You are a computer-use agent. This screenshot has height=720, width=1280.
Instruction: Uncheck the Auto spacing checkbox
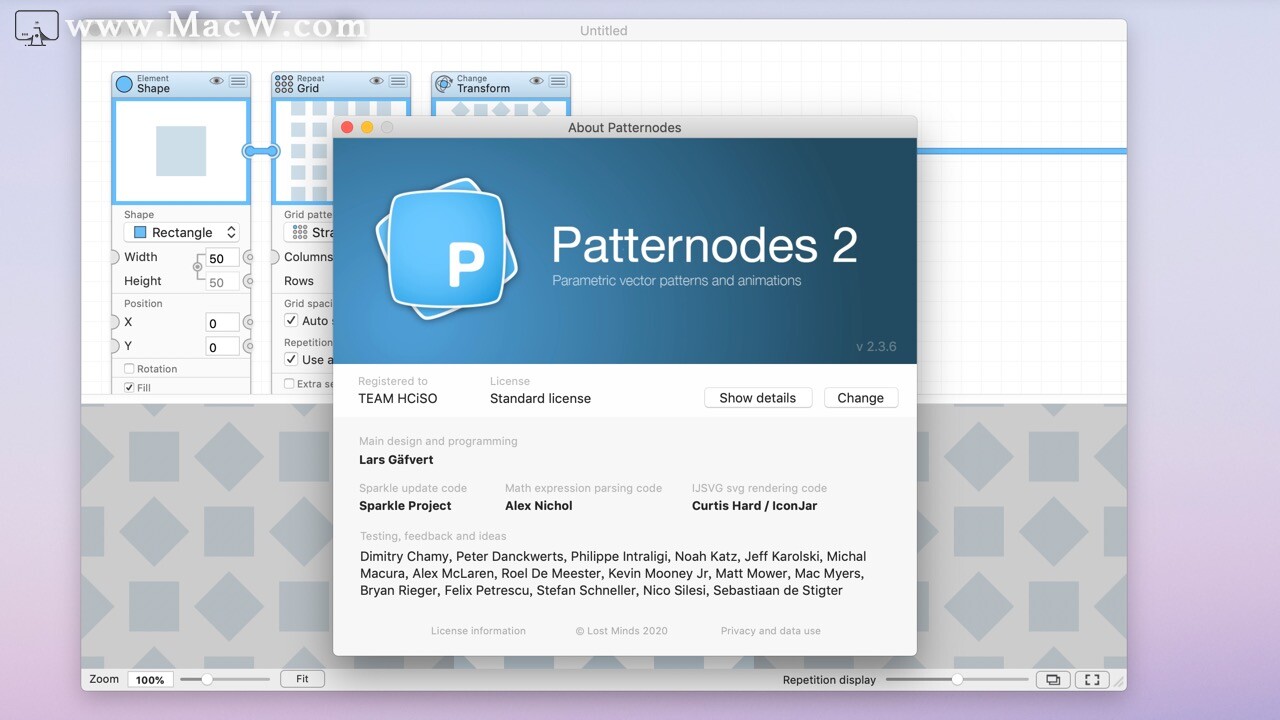291,320
